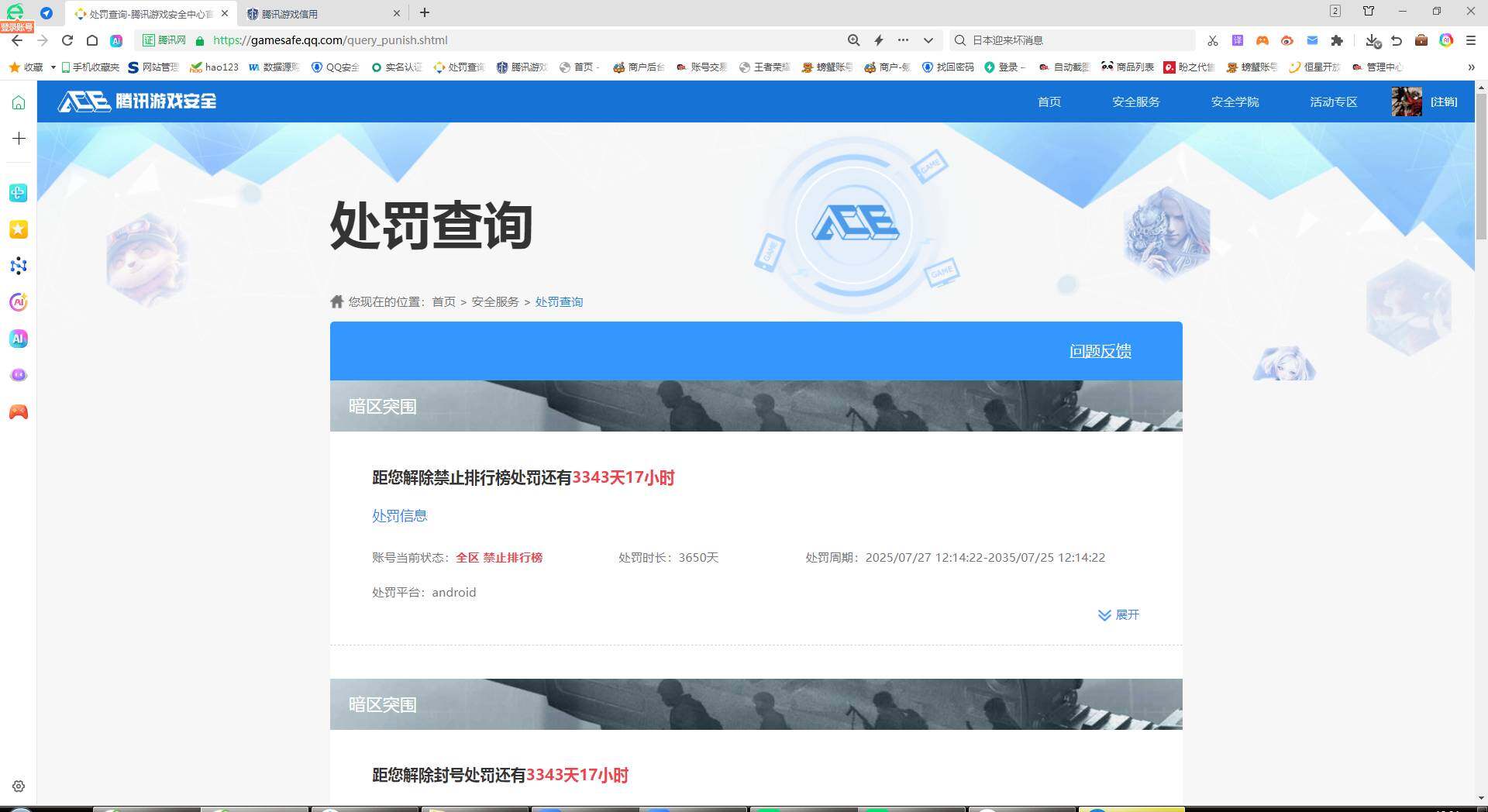Screen dimensions: 1488x812
Task: Click the 问题反馈 feedback link
Action: (x=1100, y=351)
